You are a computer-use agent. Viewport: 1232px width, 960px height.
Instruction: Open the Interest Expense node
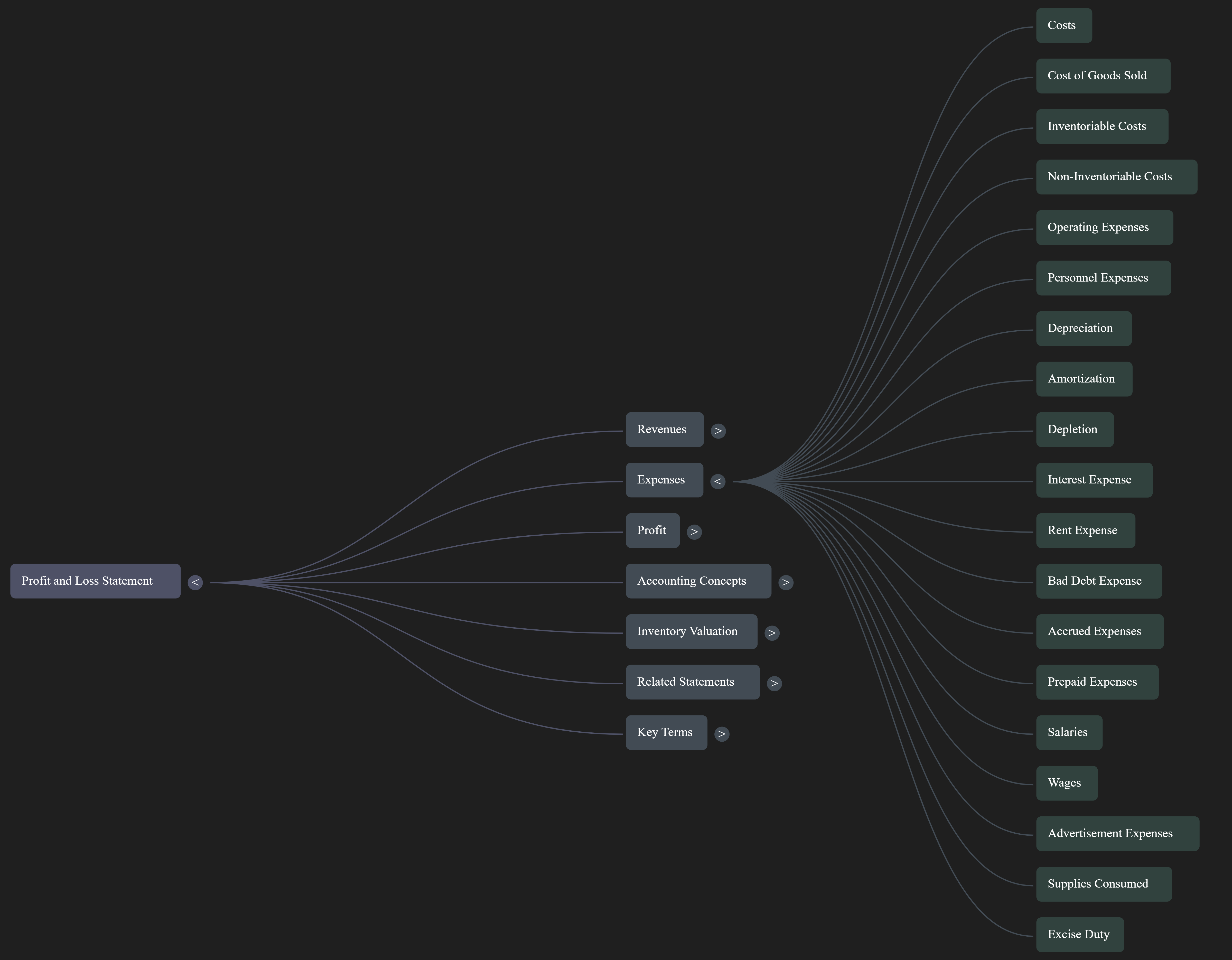pos(1094,480)
